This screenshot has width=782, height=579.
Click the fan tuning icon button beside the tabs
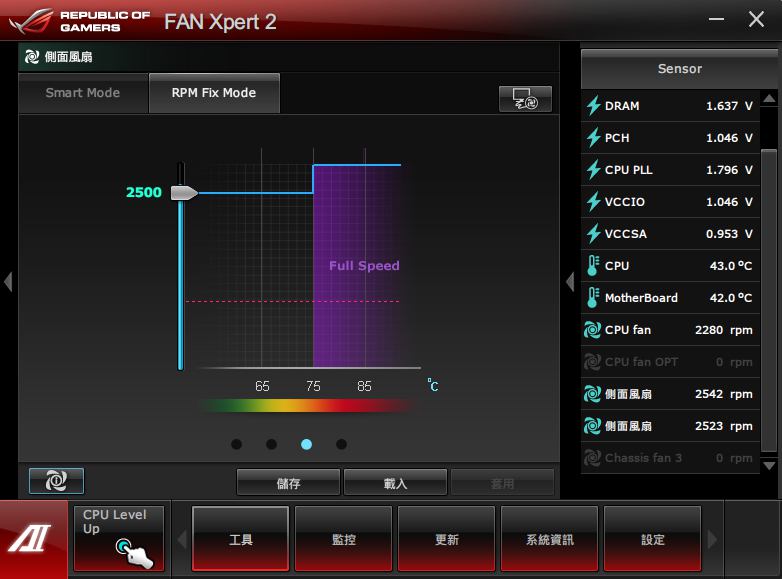tap(525, 98)
